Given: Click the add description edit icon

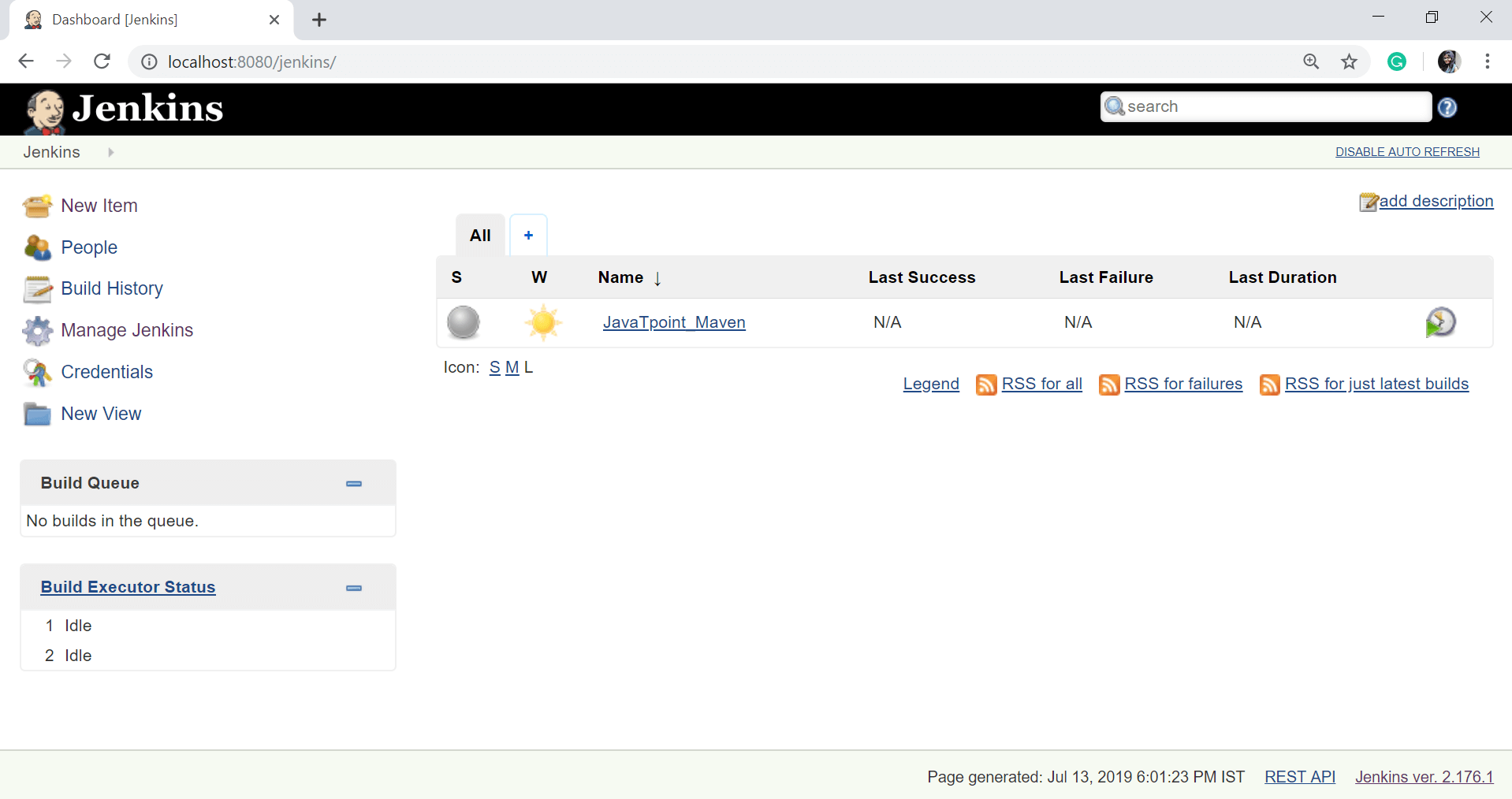Looking at the screenshot, I should tap(1369, 203).
